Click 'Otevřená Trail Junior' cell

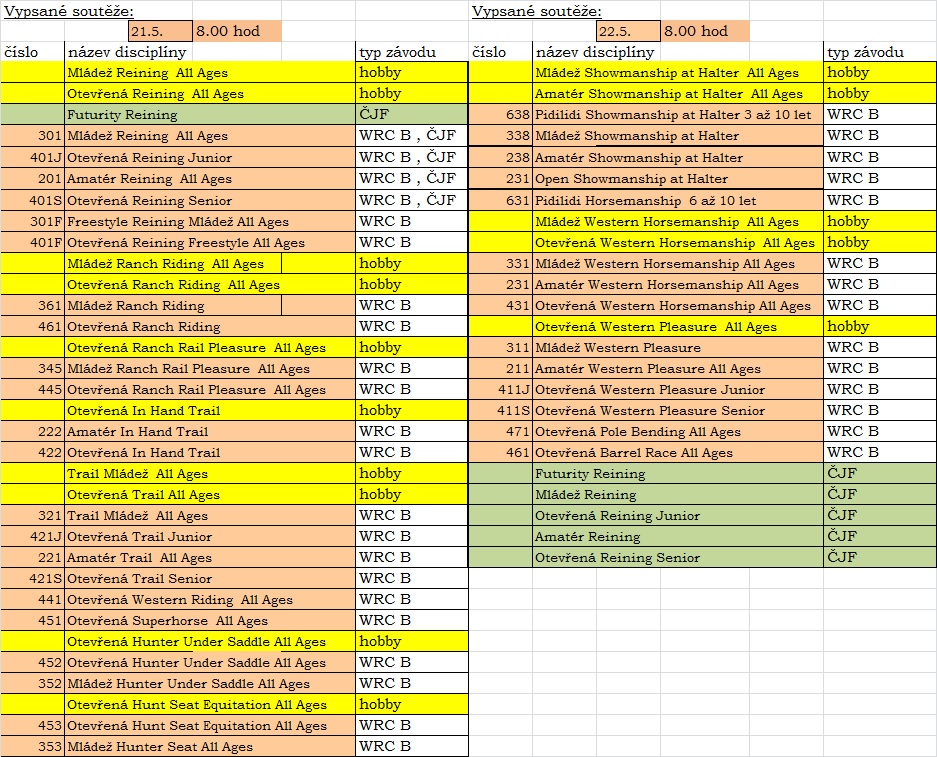pos(210,536)
